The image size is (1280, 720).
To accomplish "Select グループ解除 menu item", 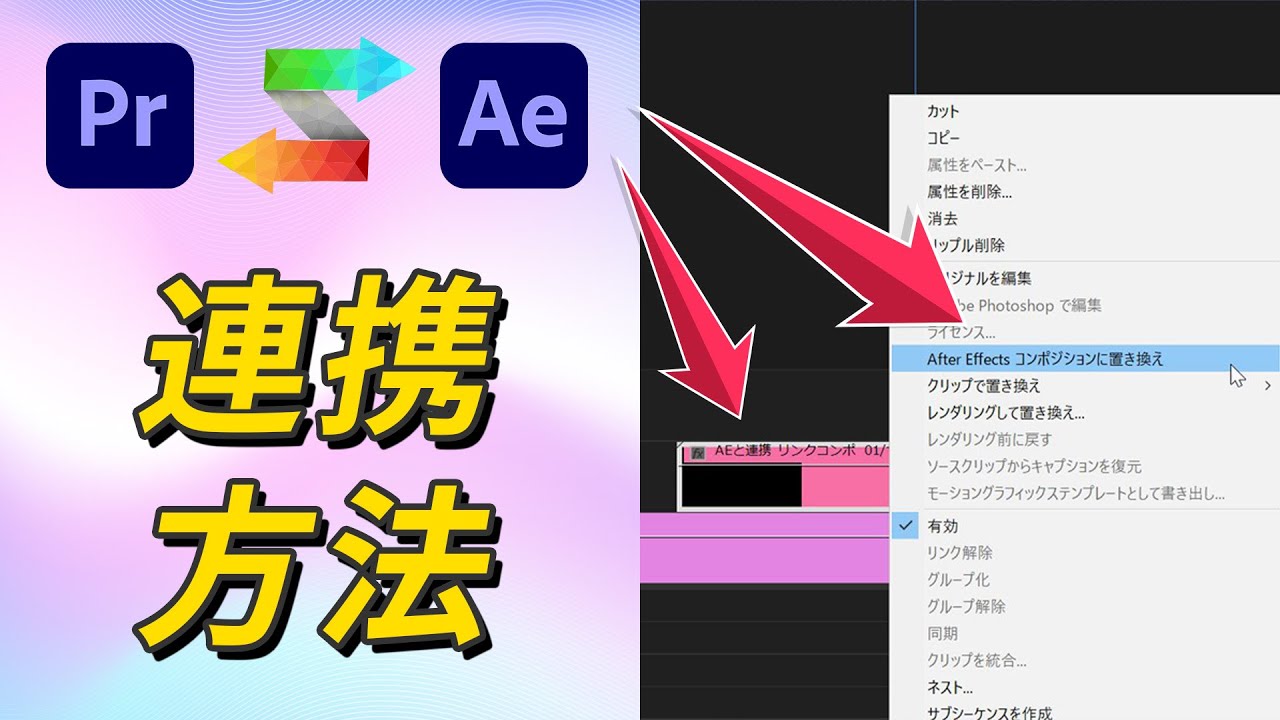I will pyautogui.click(x=966, y=607).
